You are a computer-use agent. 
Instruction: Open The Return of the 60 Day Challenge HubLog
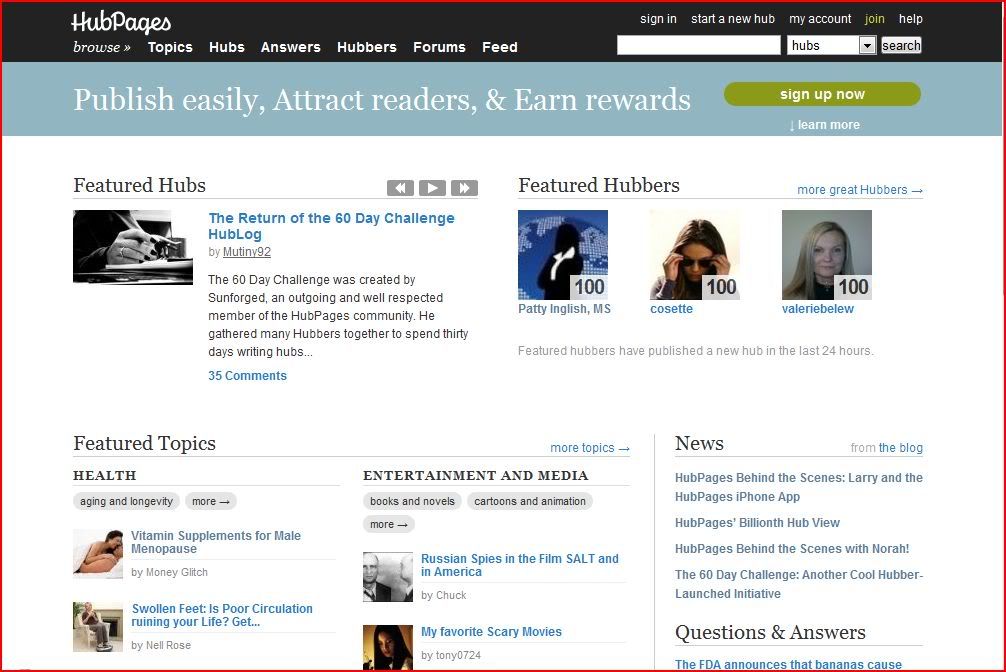[x=331, y=226]
